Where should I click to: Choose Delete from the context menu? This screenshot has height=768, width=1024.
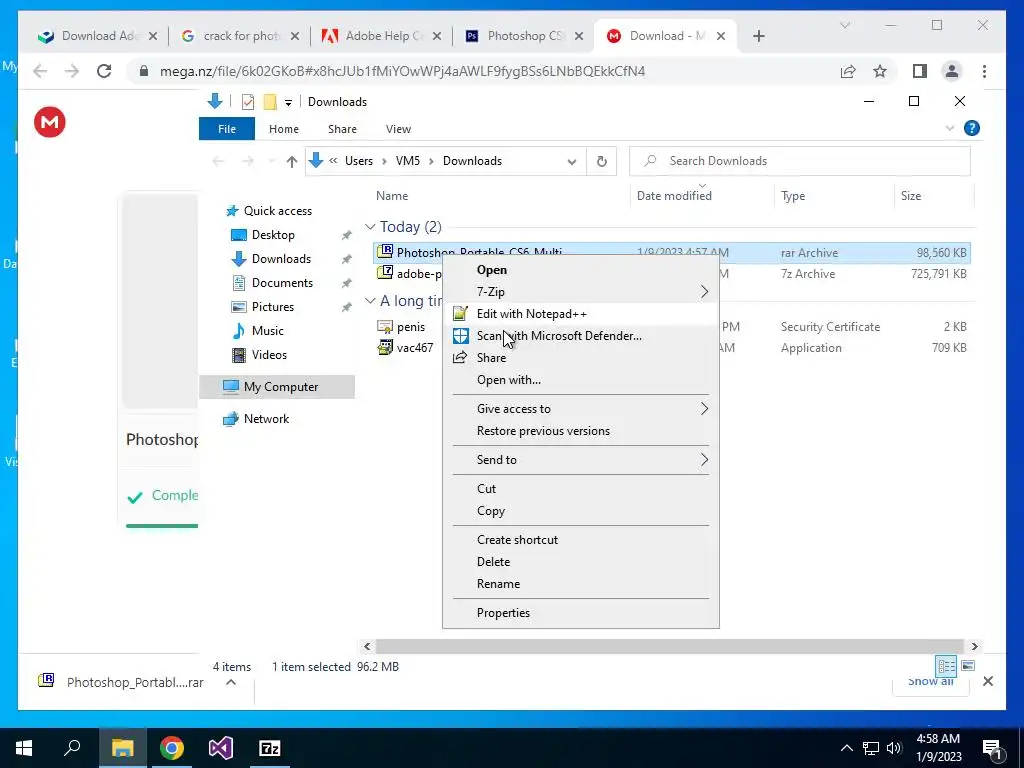tap(581, 562)
